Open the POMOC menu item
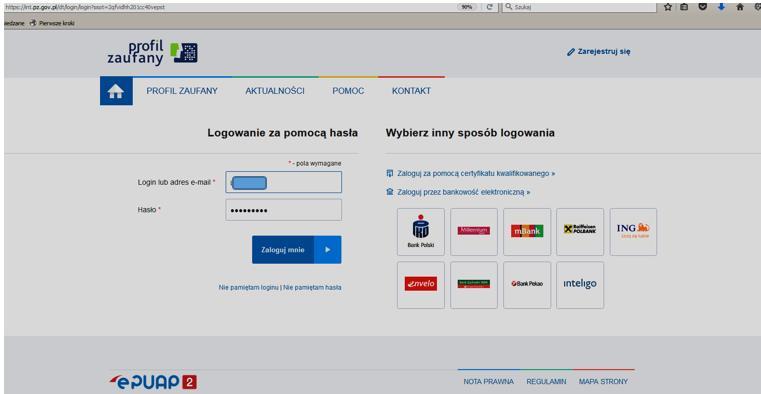Screen dimensions: 761x394 (348, 91)
